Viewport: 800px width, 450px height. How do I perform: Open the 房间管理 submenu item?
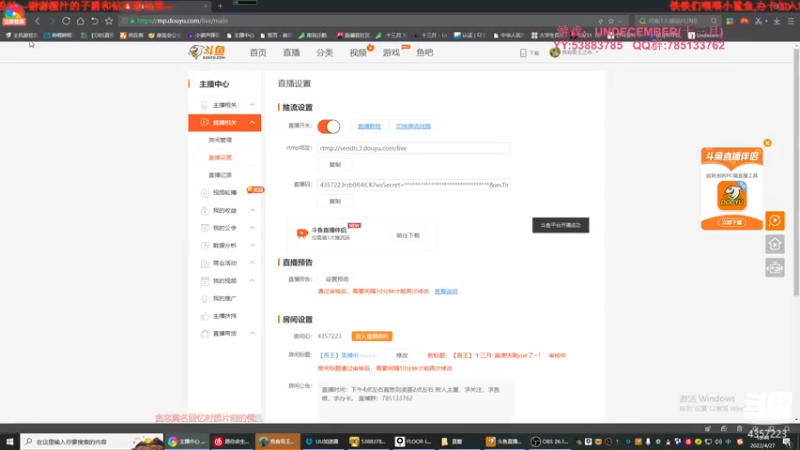[x=220, y=140]
